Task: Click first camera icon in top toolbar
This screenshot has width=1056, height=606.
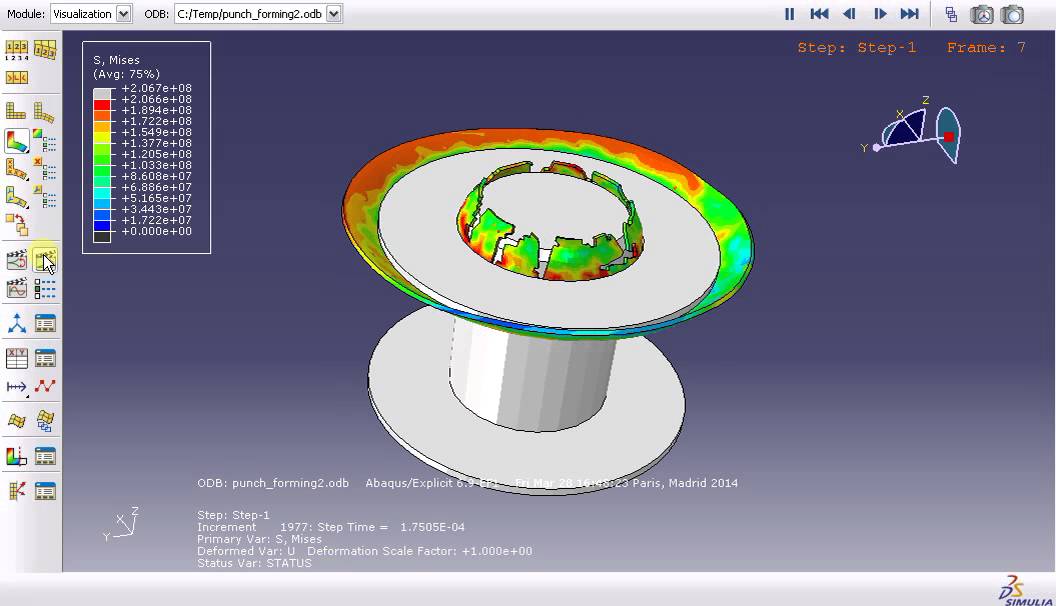Action: pos(982,14)
